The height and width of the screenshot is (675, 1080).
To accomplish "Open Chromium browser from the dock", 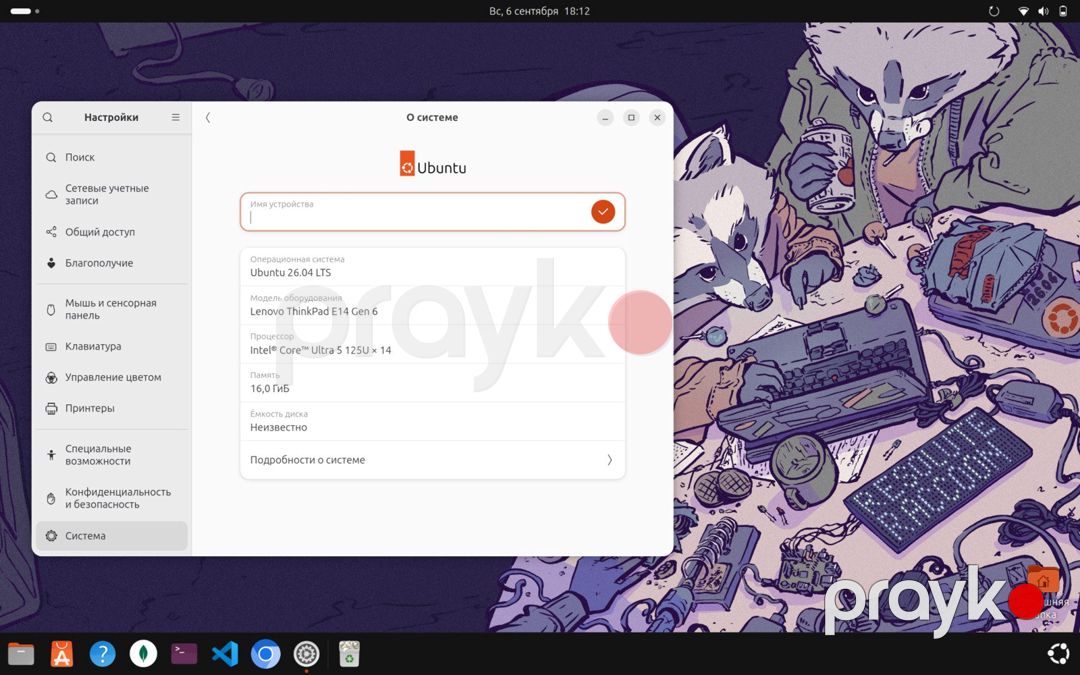I will click(265, 654).
